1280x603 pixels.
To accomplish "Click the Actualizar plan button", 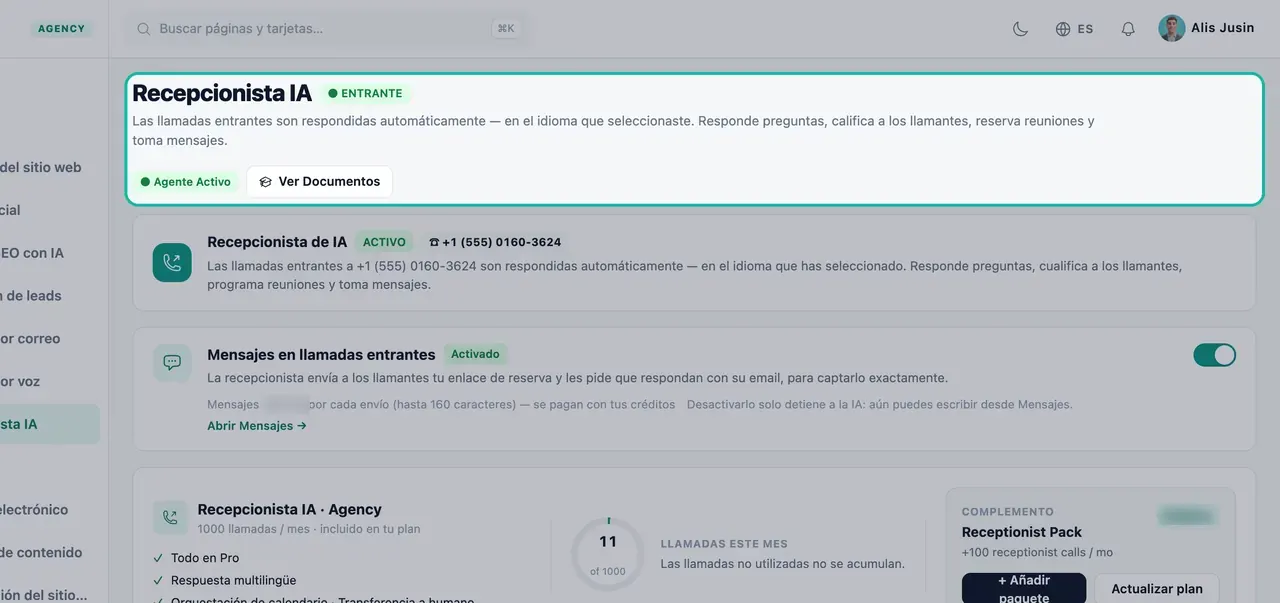I will pos(1157,588).
